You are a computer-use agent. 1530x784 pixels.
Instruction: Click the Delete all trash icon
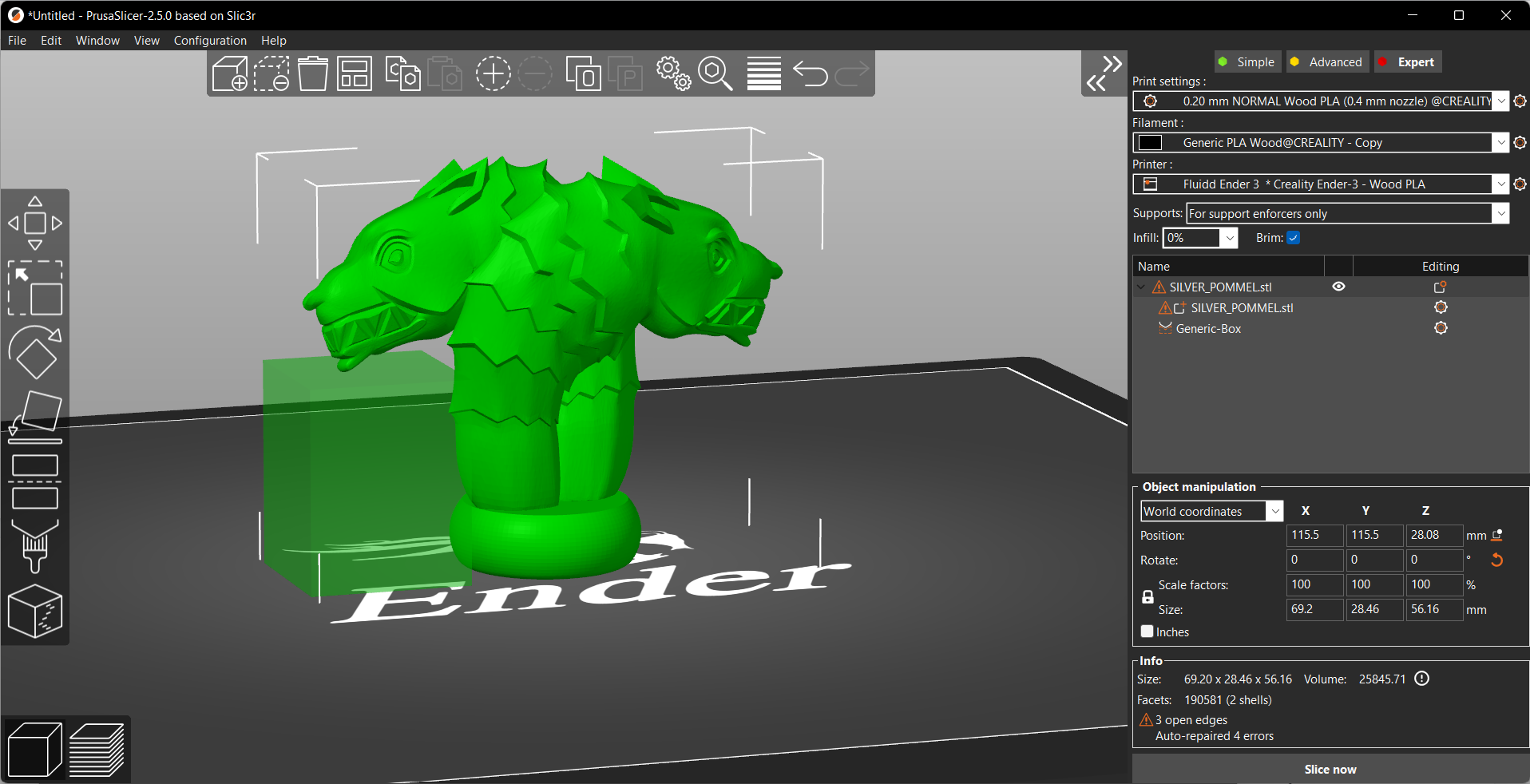click(x=313, y=73)
